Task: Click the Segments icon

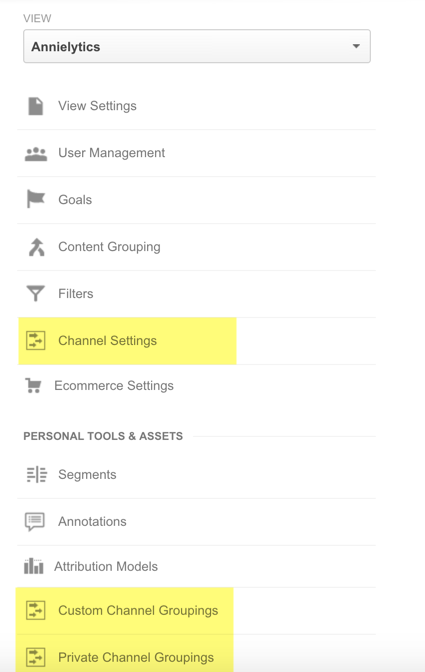Action: (x=36, y=474)
